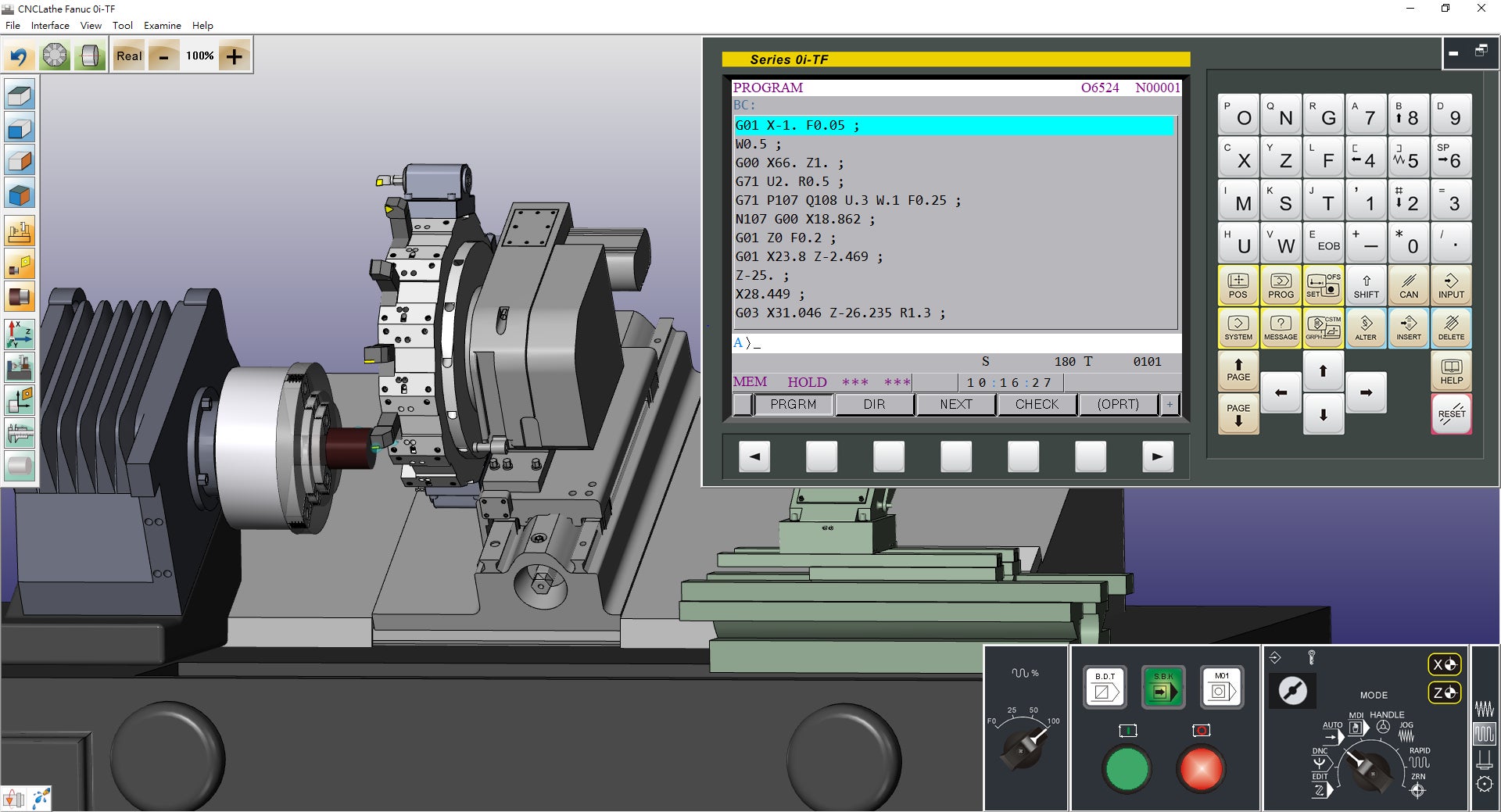Toggle the M01 optional stop button
The width and height of the screenshot is (1501, 812).
pos(1222,688)
